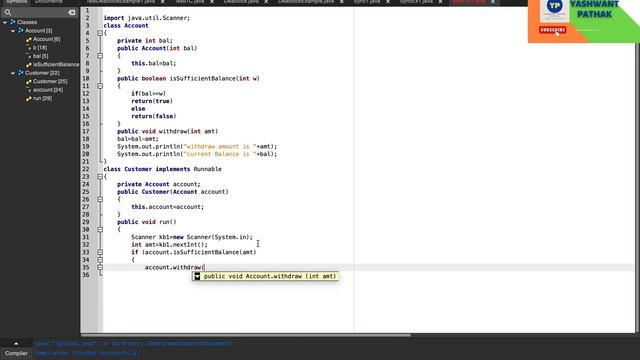Click the Customer [22] class icon
Image resolution: width=640 pixels, height=360 pixels.
(x=21, y=73)
